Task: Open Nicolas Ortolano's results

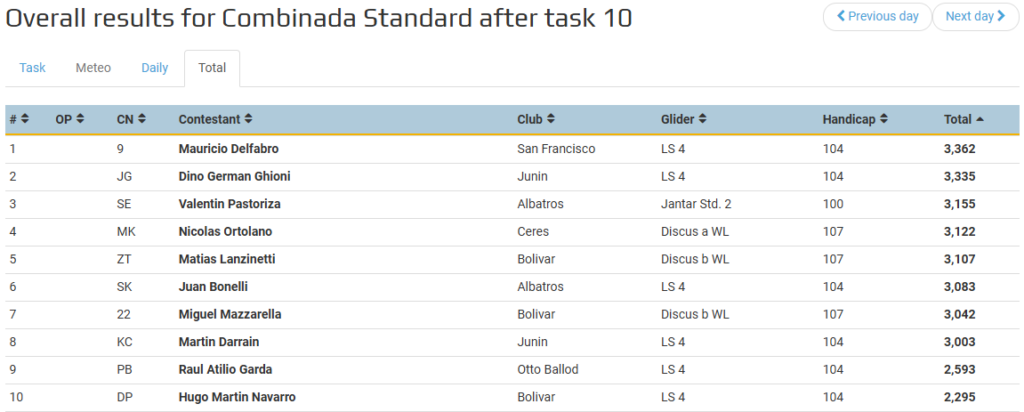Action: (225, 232)
